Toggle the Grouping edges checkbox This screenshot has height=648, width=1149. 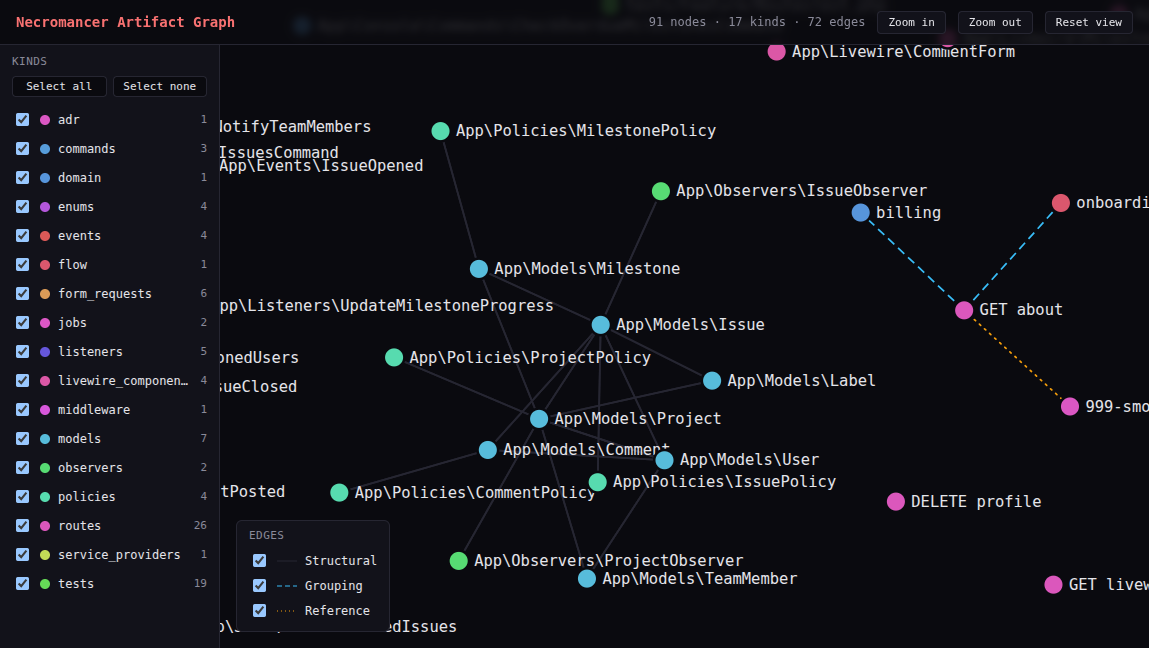(259, 586)
